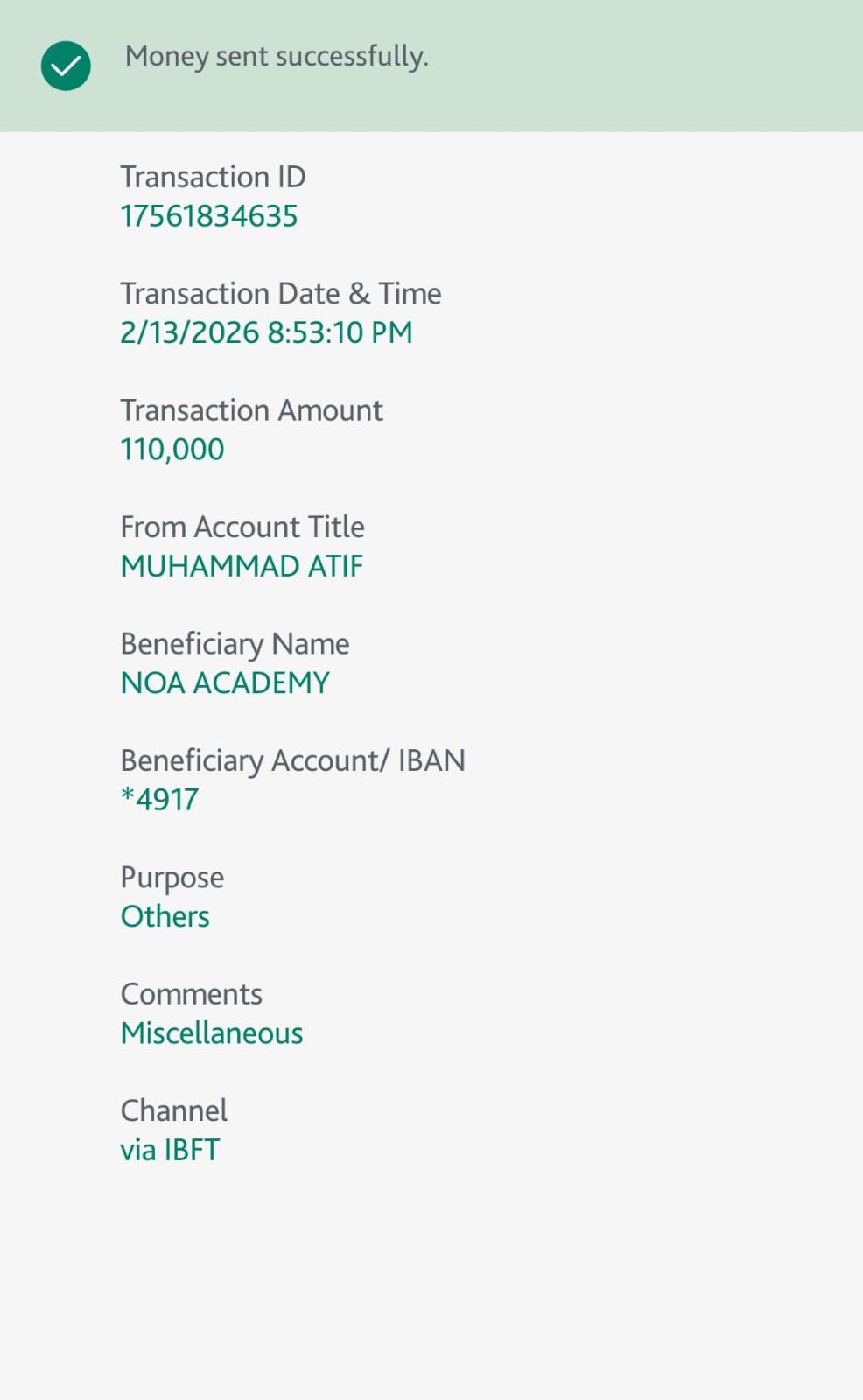
Task: Click the Purpose label
Action: [172, 878]
